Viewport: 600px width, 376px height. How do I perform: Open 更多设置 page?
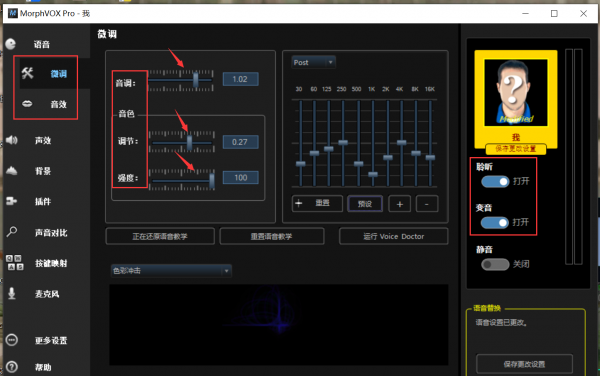click(51, 340)
